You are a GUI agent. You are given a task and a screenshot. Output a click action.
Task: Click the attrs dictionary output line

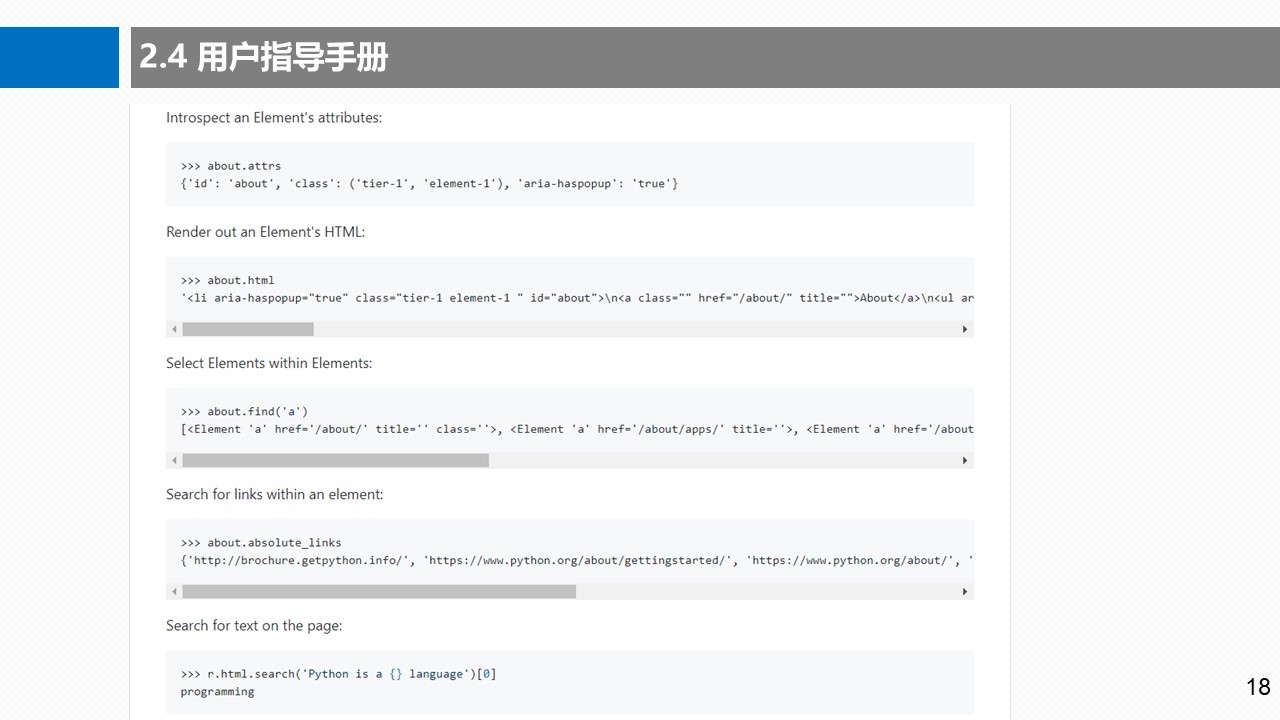tap(429, 184)
